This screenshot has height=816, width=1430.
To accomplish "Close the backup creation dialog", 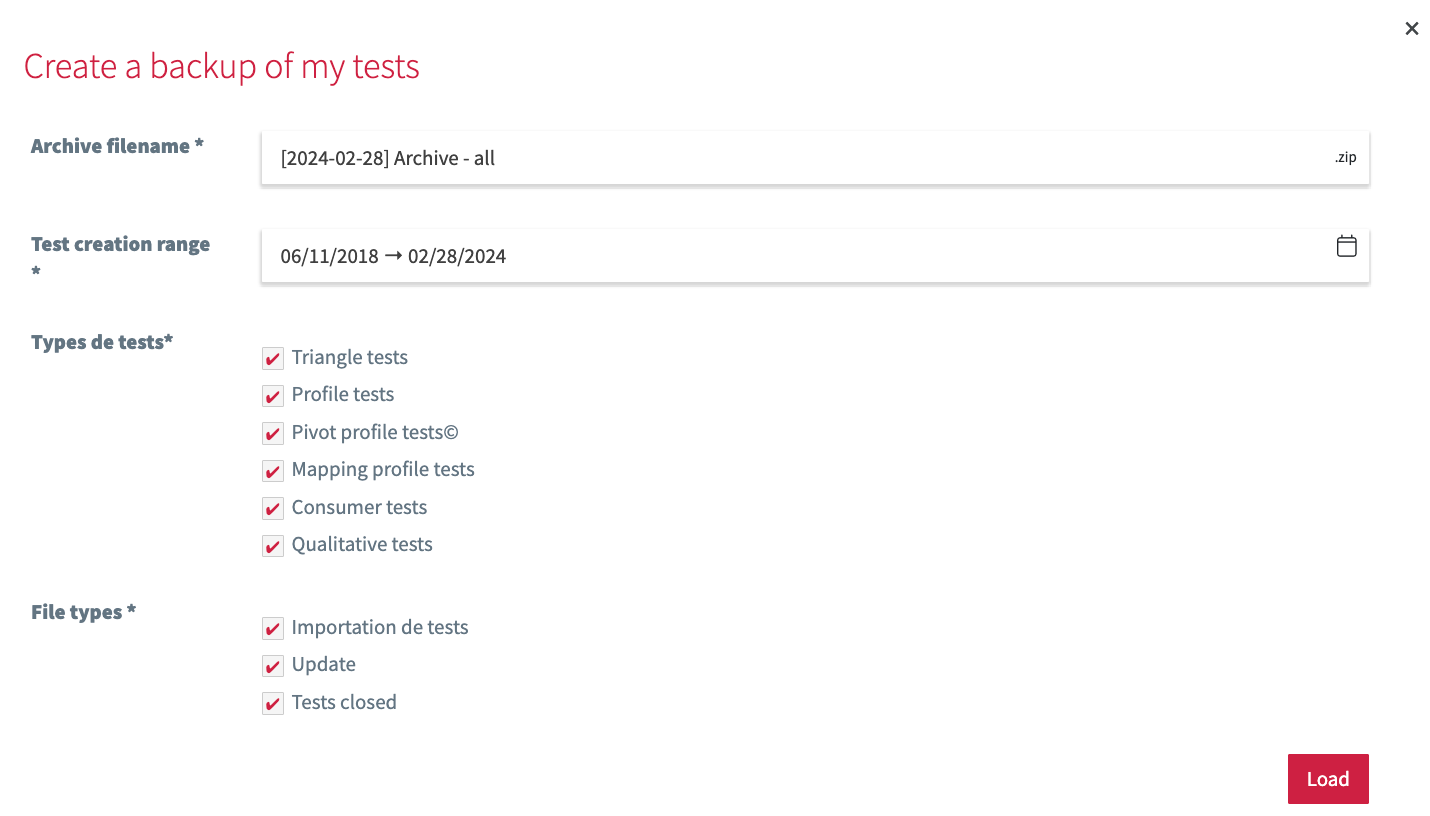I will (x=1411, y=28).
